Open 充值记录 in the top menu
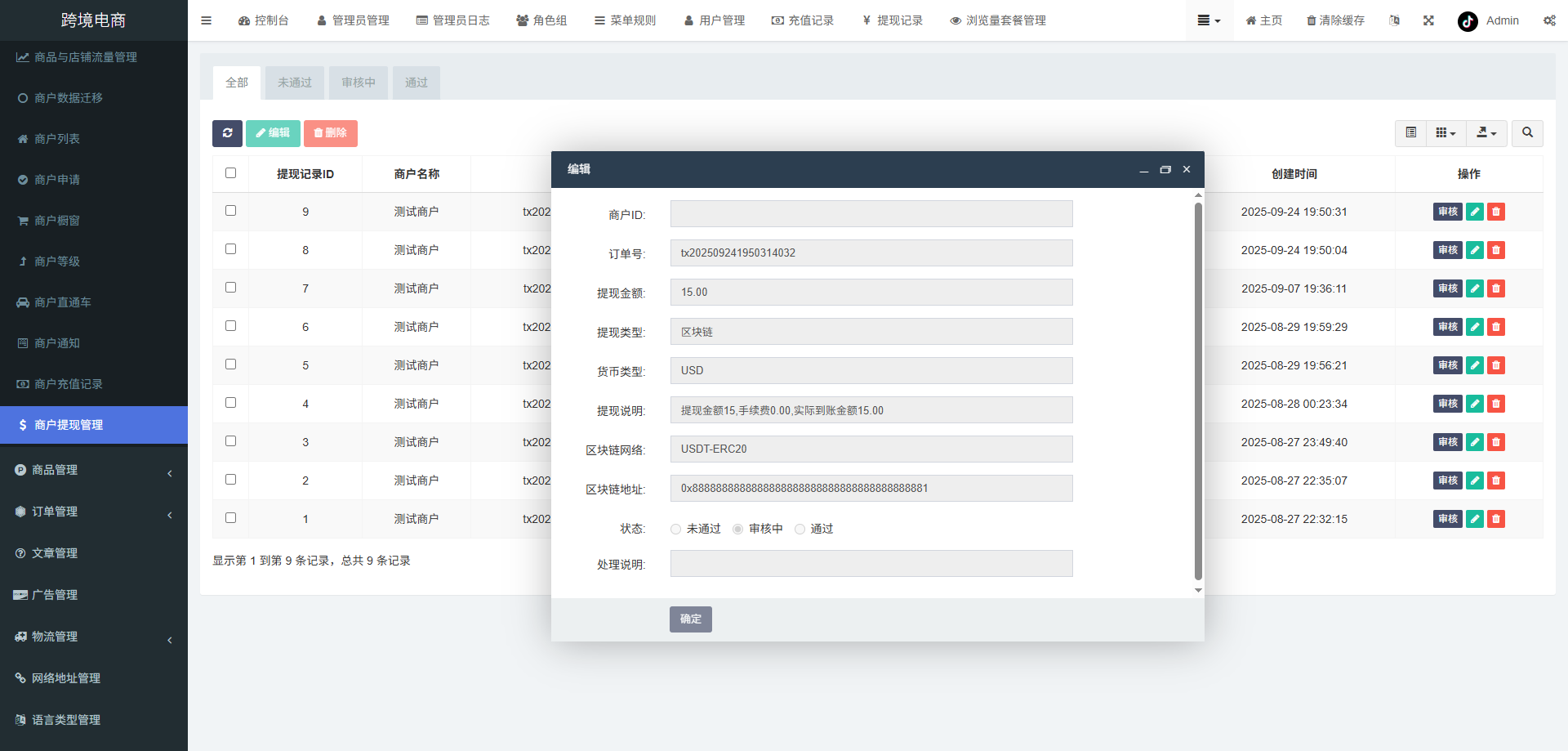 [803, 20]
